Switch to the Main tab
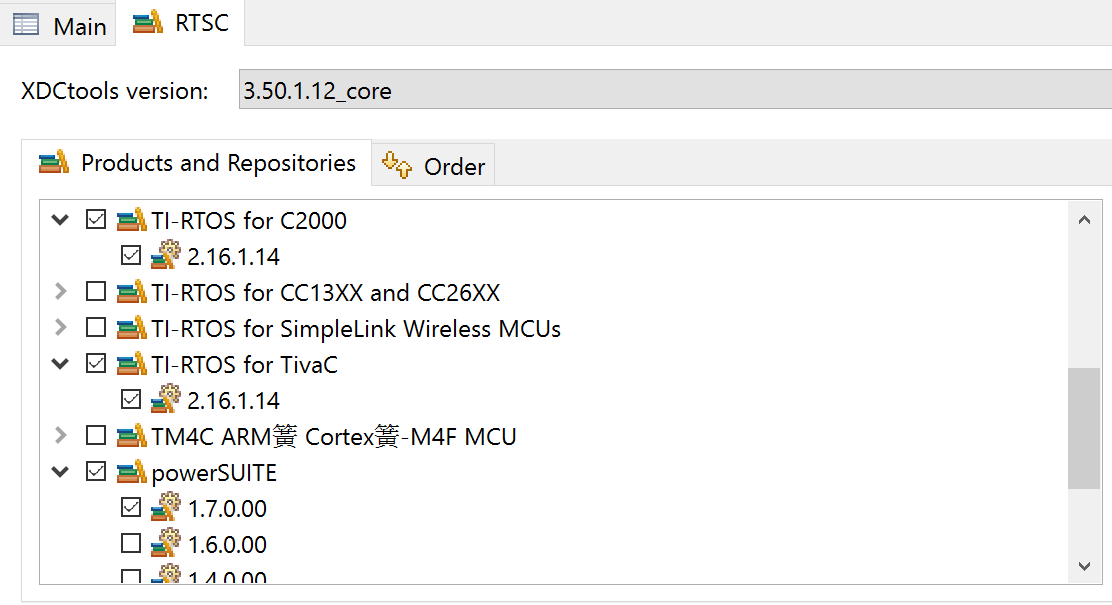1112x605 pixels. [59, 26]
